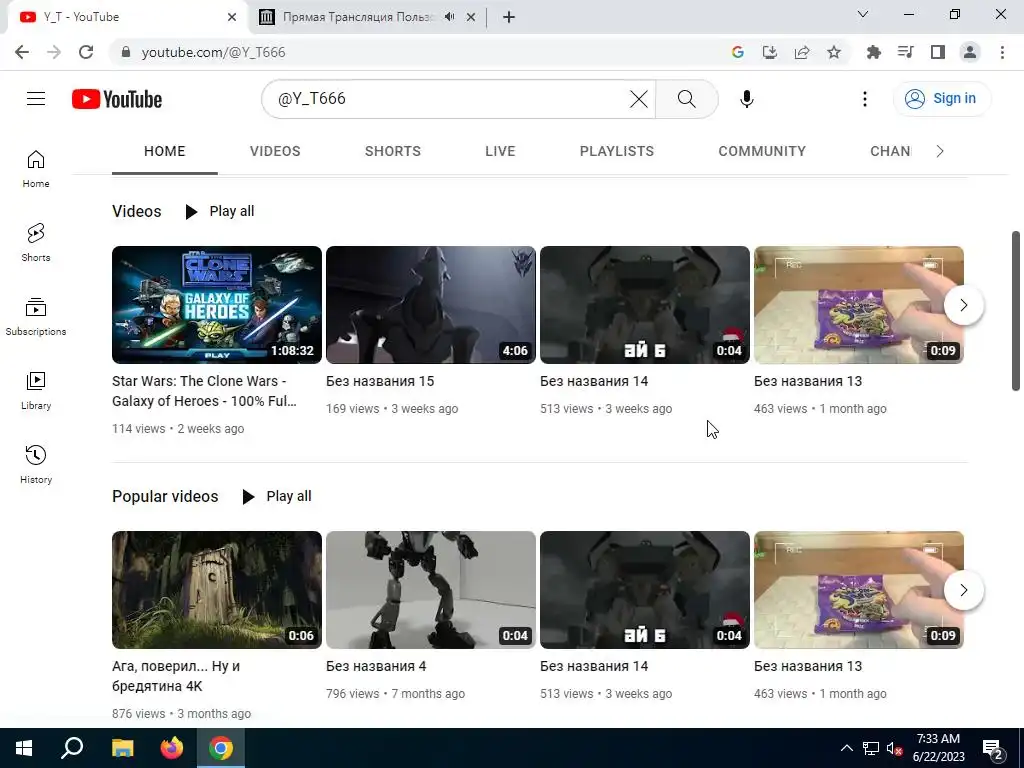Click the Videos section heading
Screen dimensions: 1024x768
click(136, 212)
